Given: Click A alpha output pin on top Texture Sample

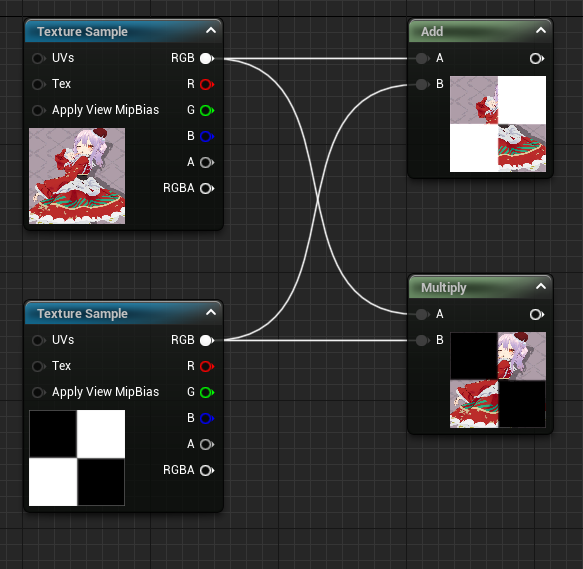Looking at the screenshot, I should [207, 163].
